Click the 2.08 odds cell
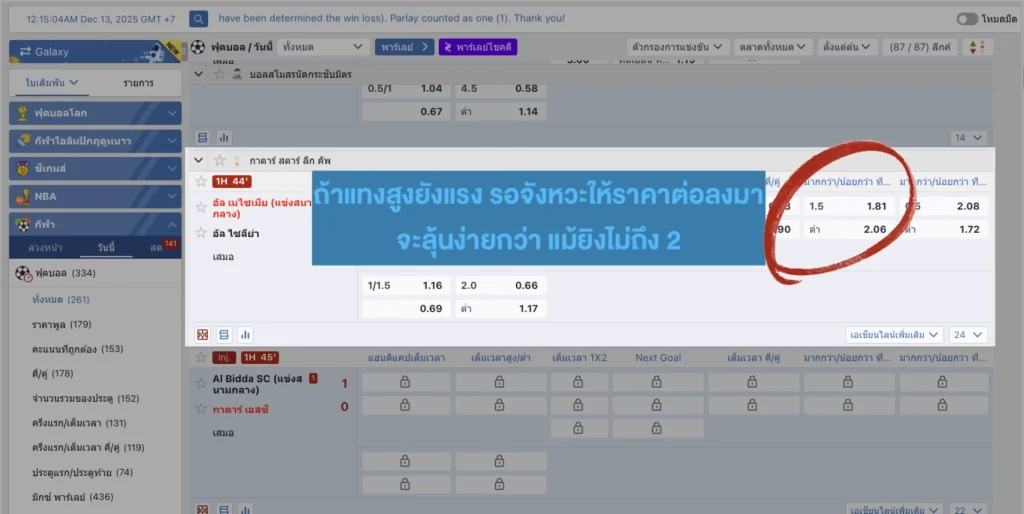This screenshot has height=514, width=1024. pos(968,206)
